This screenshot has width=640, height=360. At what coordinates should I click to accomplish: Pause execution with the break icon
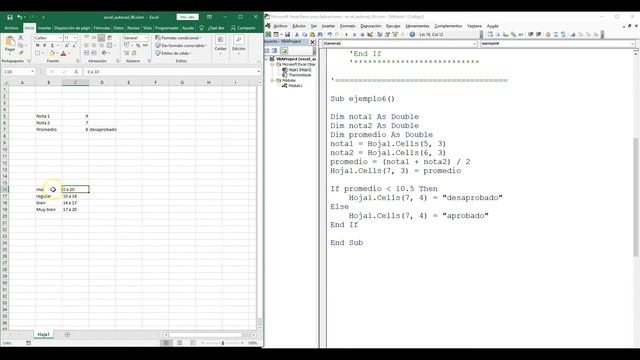pos(354,35)
